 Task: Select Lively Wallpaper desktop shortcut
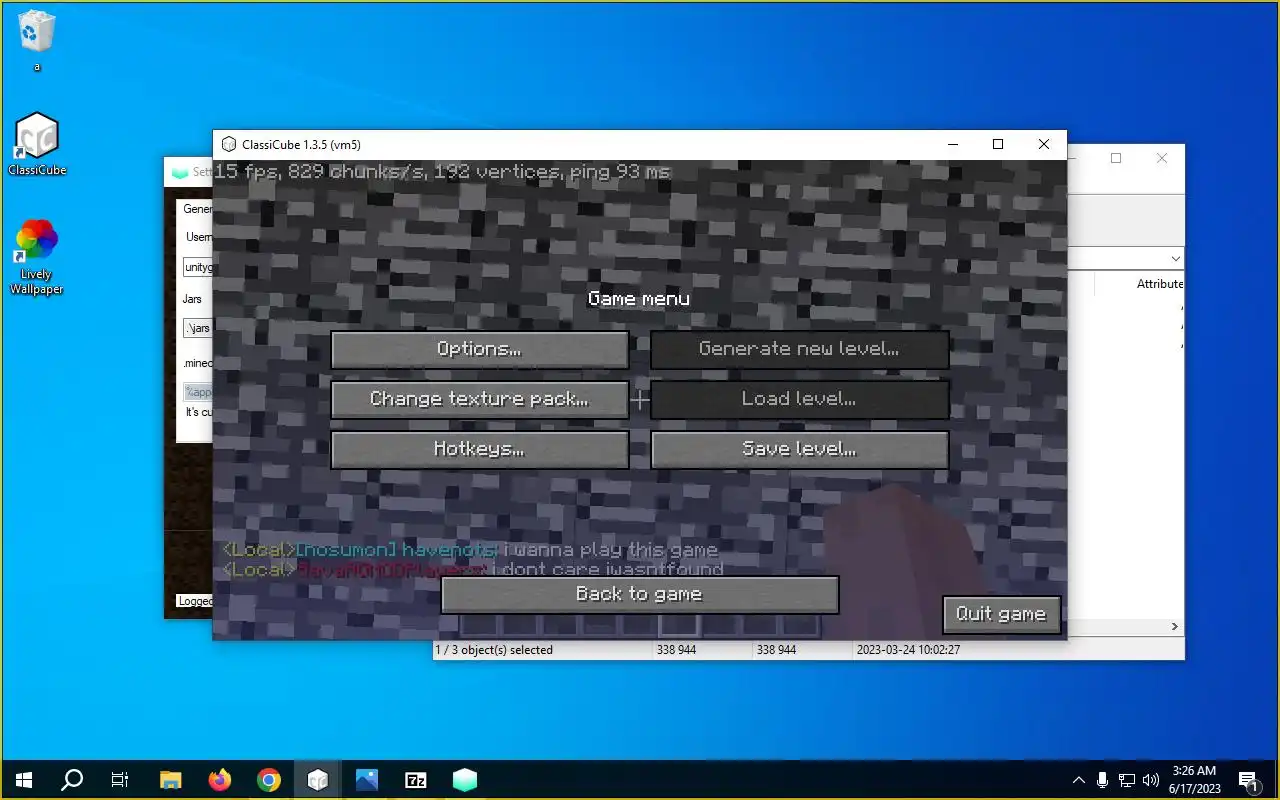pos(37,257)
